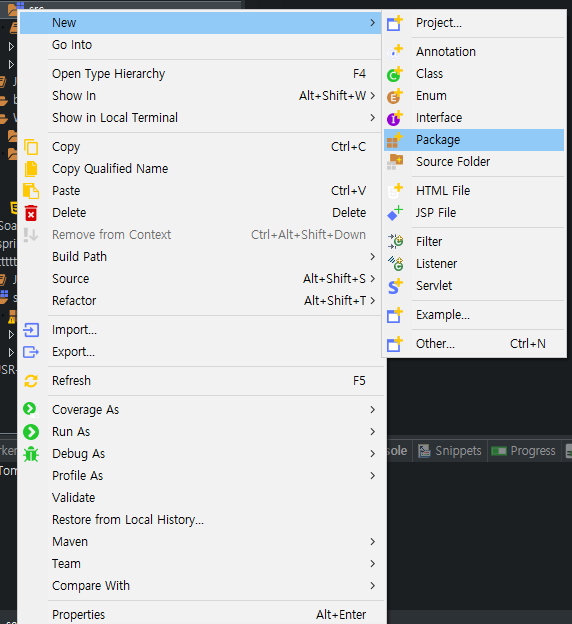The image size is (572, 624).
Task: Select Package in the New submenu
Action: click(x=474, y=140)
